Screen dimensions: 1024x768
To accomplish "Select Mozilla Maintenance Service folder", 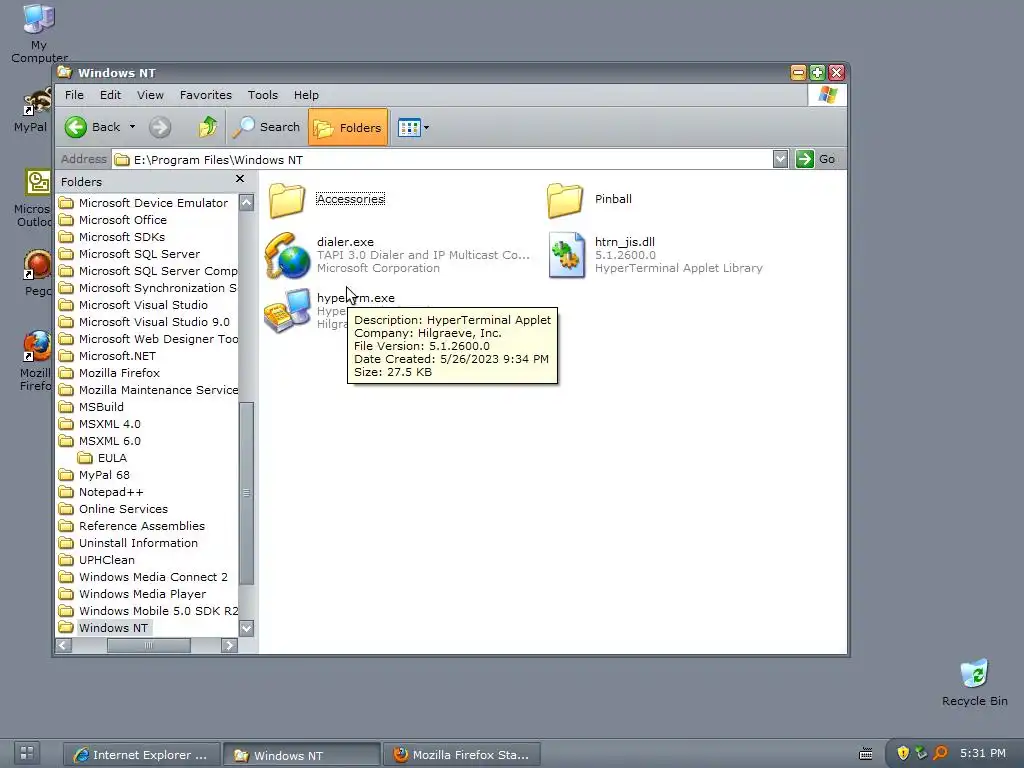I will [158, 390].
